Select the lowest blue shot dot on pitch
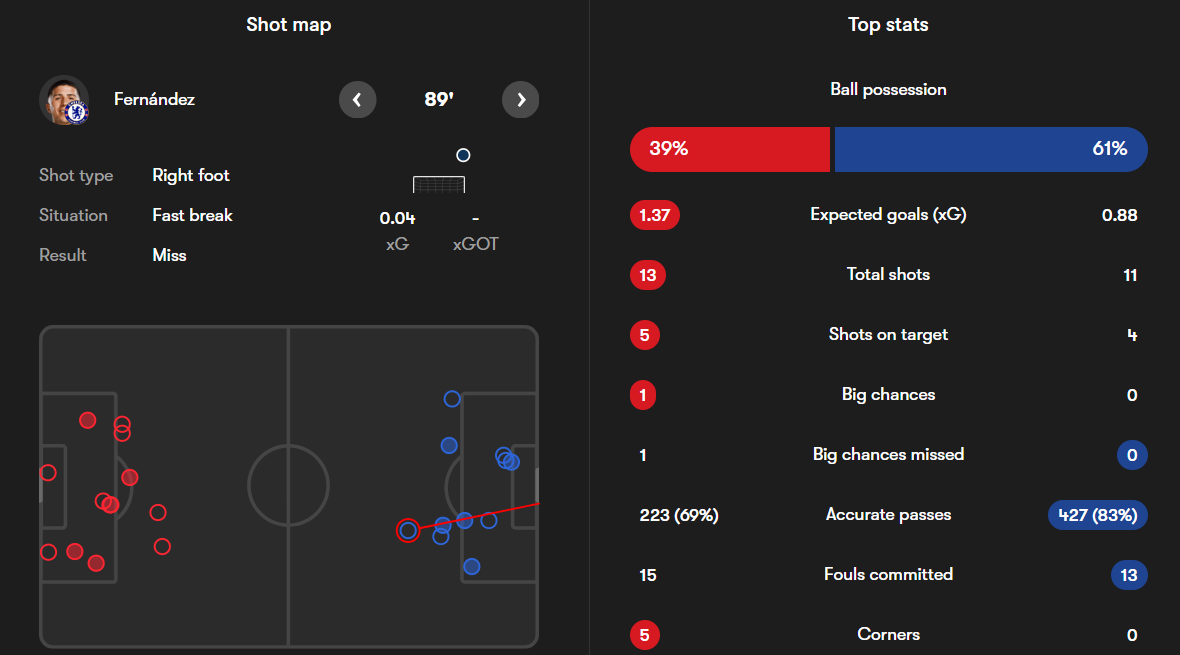 [472, 567]
